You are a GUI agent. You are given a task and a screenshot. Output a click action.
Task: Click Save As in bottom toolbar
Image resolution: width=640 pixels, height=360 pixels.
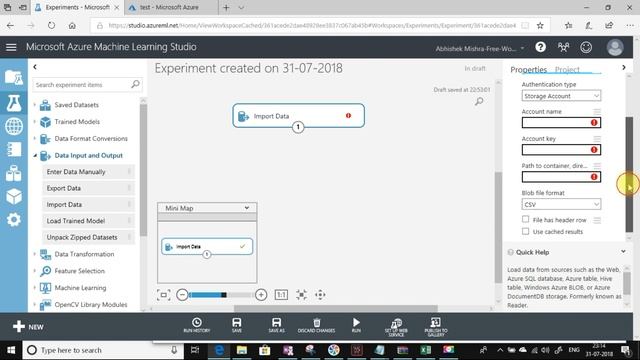(276, 325)
